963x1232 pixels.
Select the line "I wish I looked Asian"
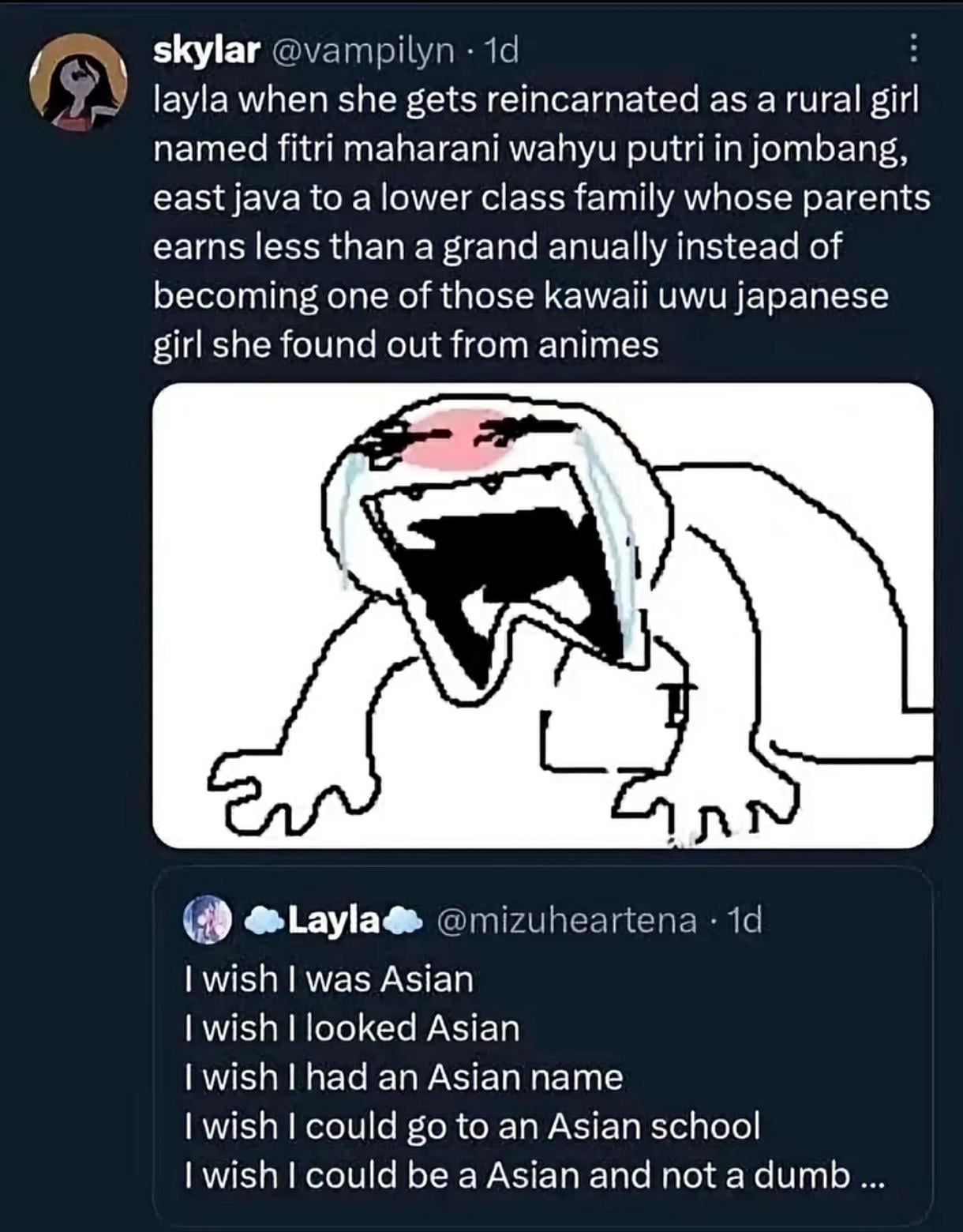(352, 1028)
